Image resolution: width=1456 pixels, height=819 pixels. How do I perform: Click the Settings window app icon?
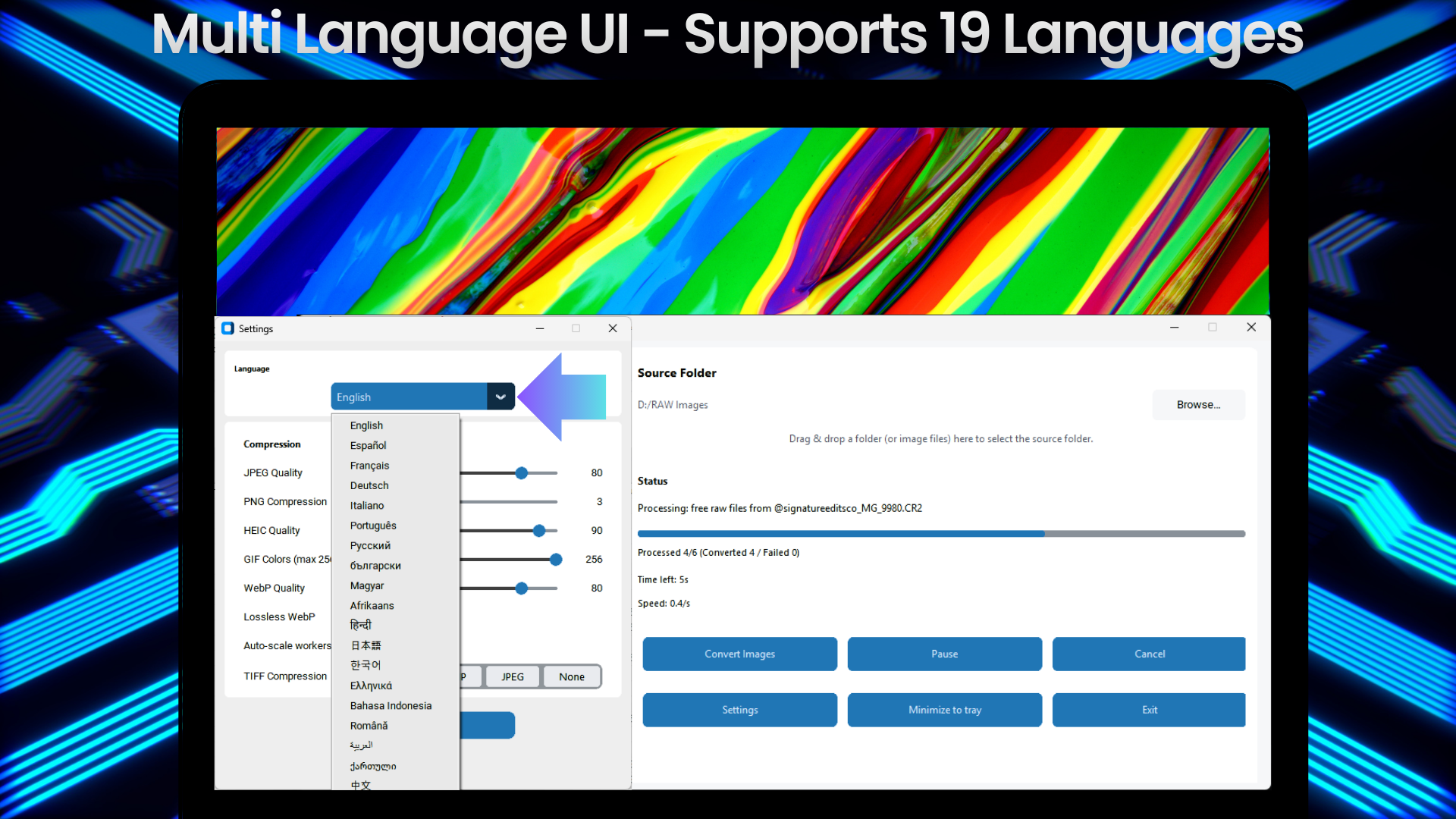pyautogui.click(x=227, y=328)
